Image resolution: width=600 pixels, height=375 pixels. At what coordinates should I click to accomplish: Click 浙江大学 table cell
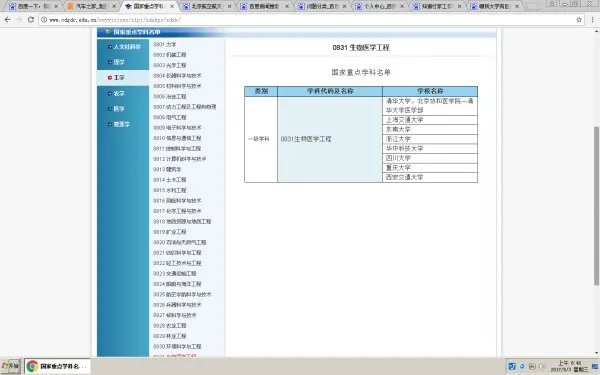(430, 139)
